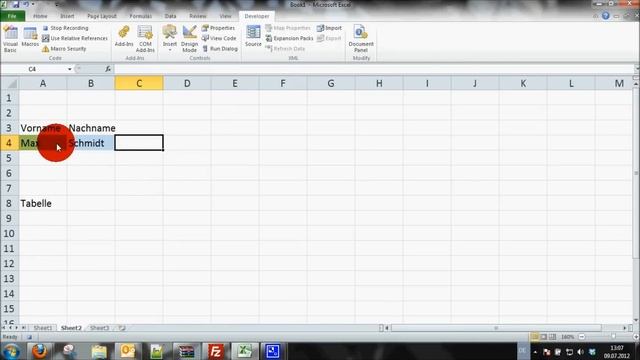Screen dimensions: 640x360
Task: Open Firefox from the taskbar
Action: point(40,351)
